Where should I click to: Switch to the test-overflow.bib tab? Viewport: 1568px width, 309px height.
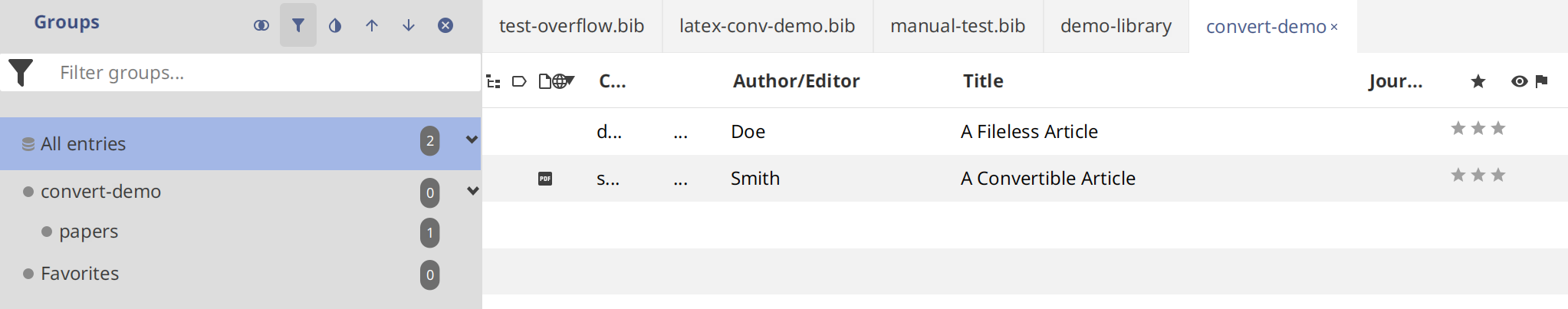point(571,26)
